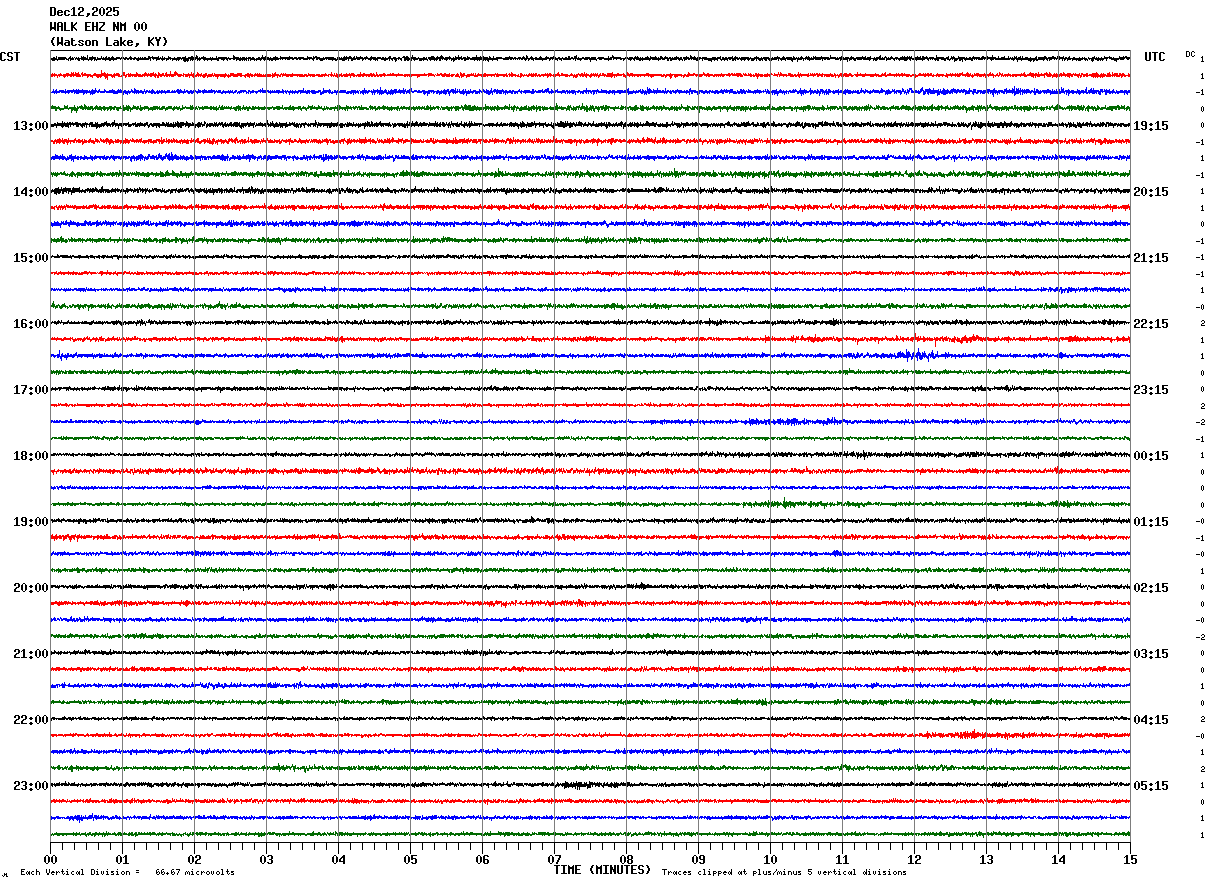Screen dimensions: 1210x886
Task: Click the 22:15 UTC time label
Action: point(1151,324)
